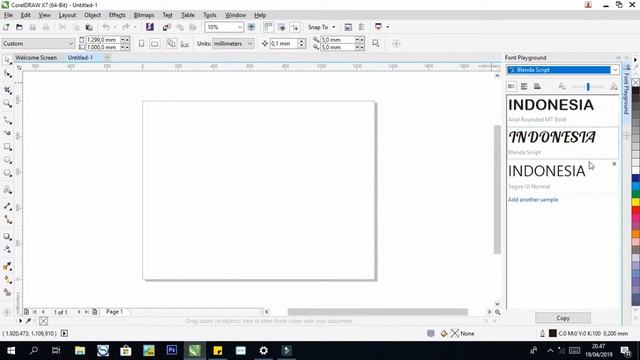Screen dimensions: 640x360
Task: Select the Polygon tool
Action: (x=7, y=173)
